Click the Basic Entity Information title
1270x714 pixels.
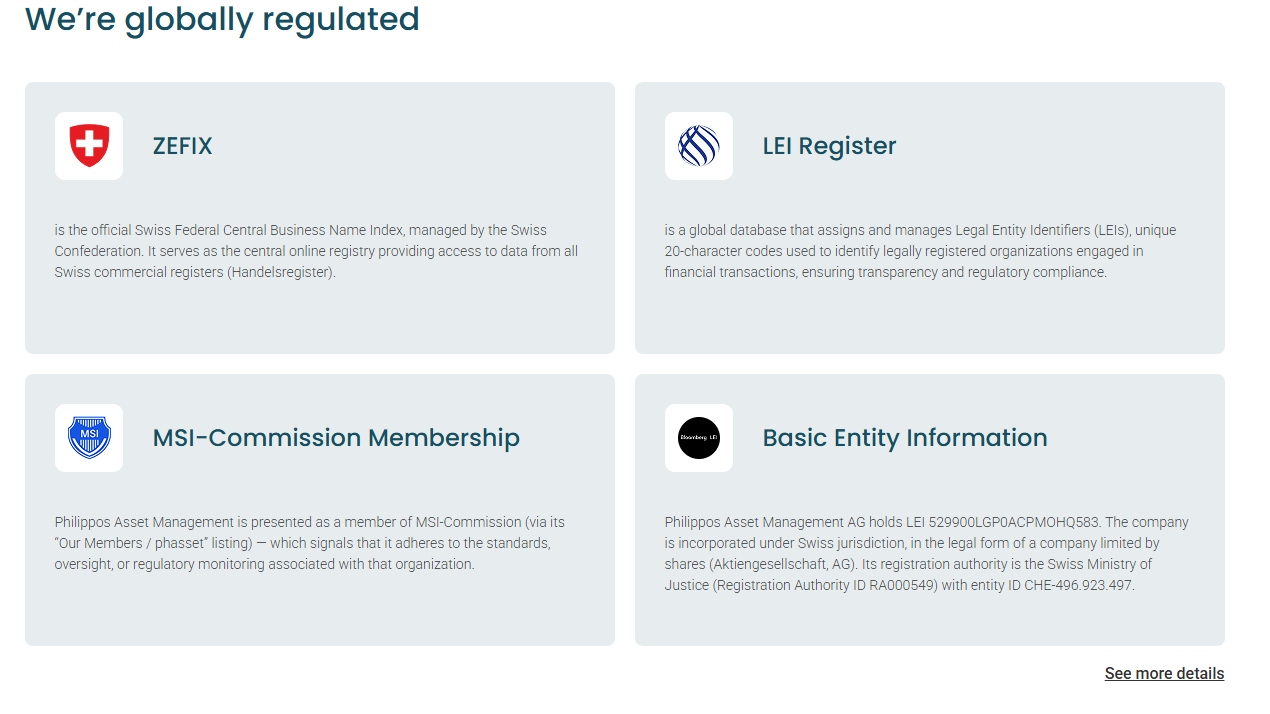pos(905,438)
